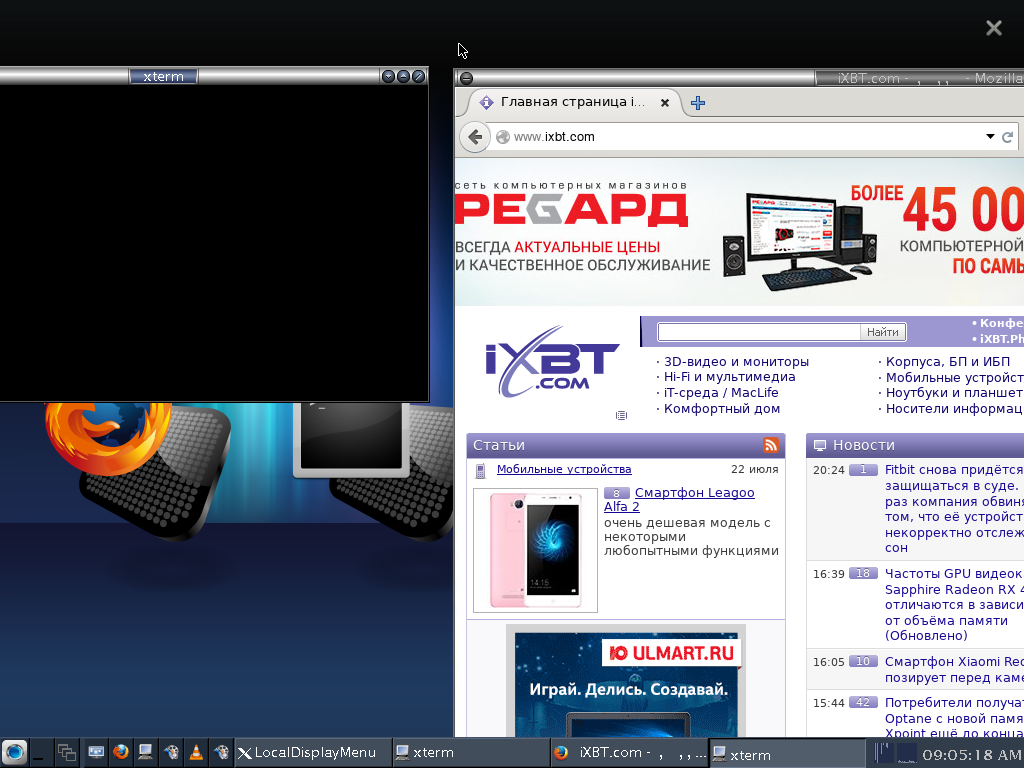Click the ULMART.RU advertisement banner
Viewport: 1024px width, 768px height.
click(x=626, y=681)
